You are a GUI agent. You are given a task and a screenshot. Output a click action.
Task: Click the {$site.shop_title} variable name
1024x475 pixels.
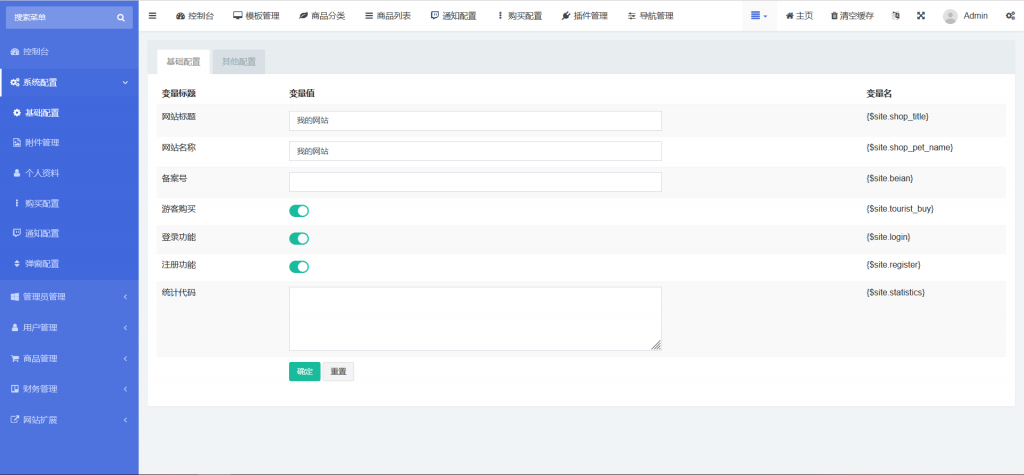(x=897, y=116)
